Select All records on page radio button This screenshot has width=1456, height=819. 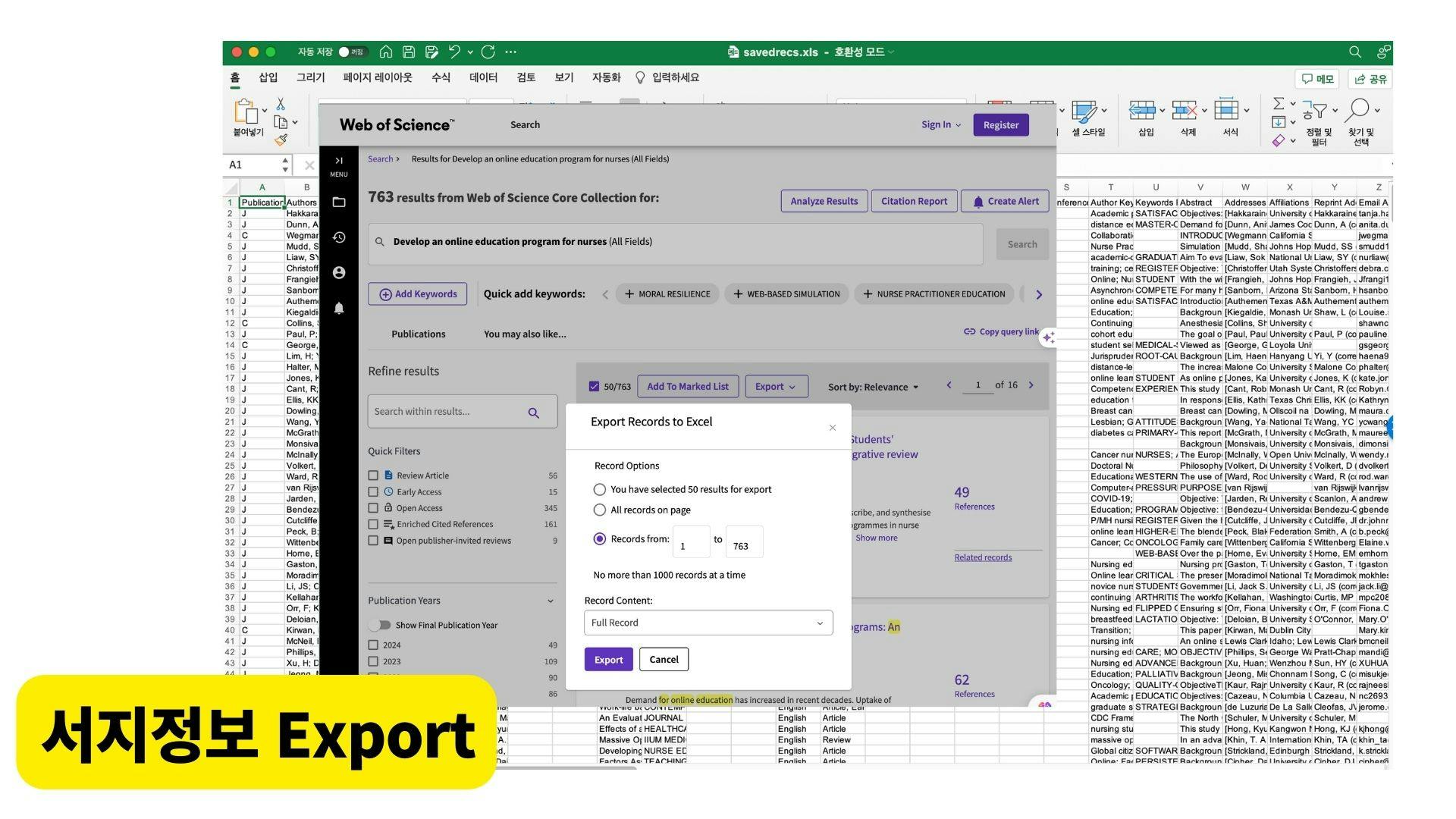(600, 510)
